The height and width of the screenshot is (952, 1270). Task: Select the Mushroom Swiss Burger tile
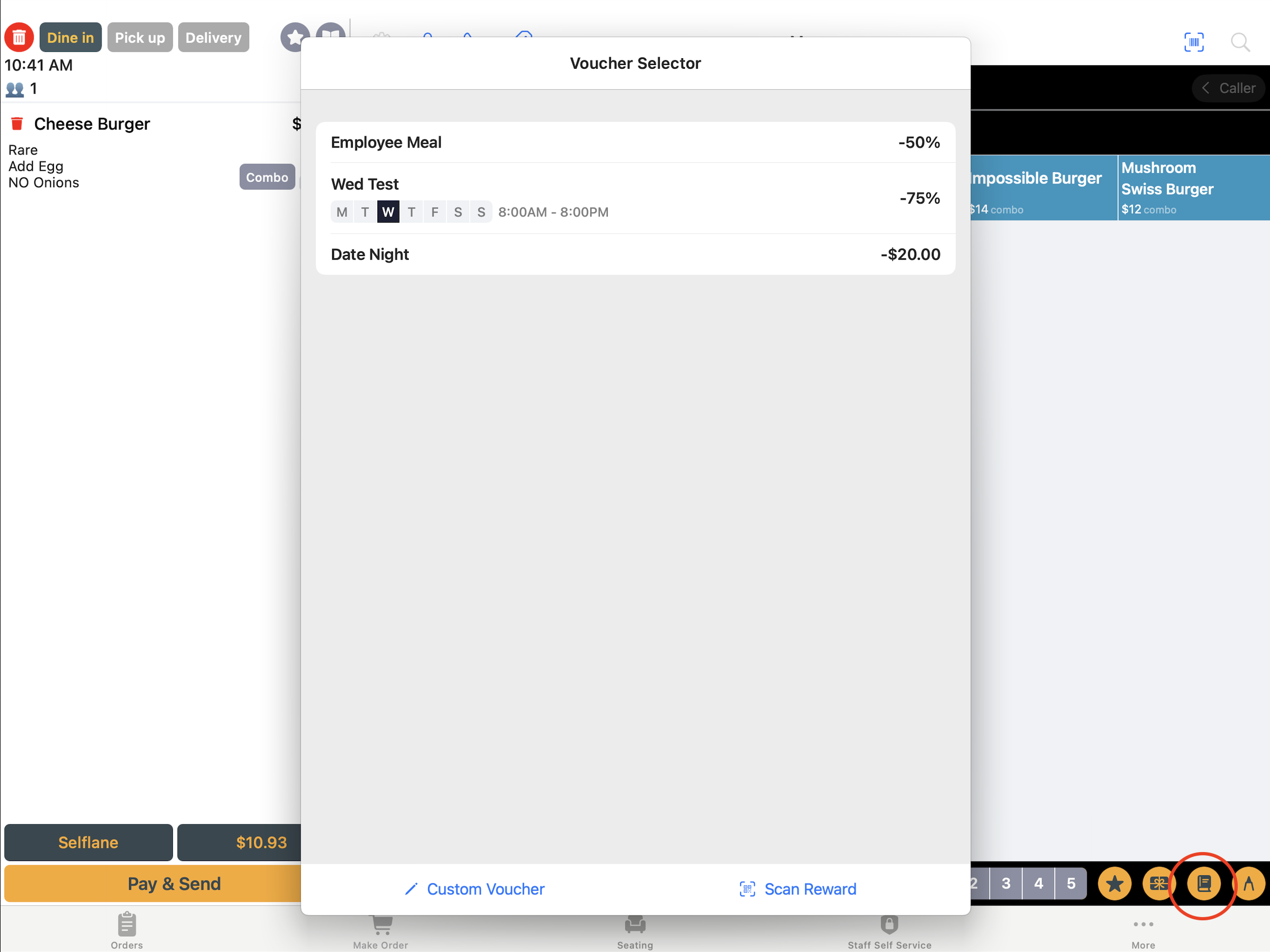click(x=1193, y=187)
